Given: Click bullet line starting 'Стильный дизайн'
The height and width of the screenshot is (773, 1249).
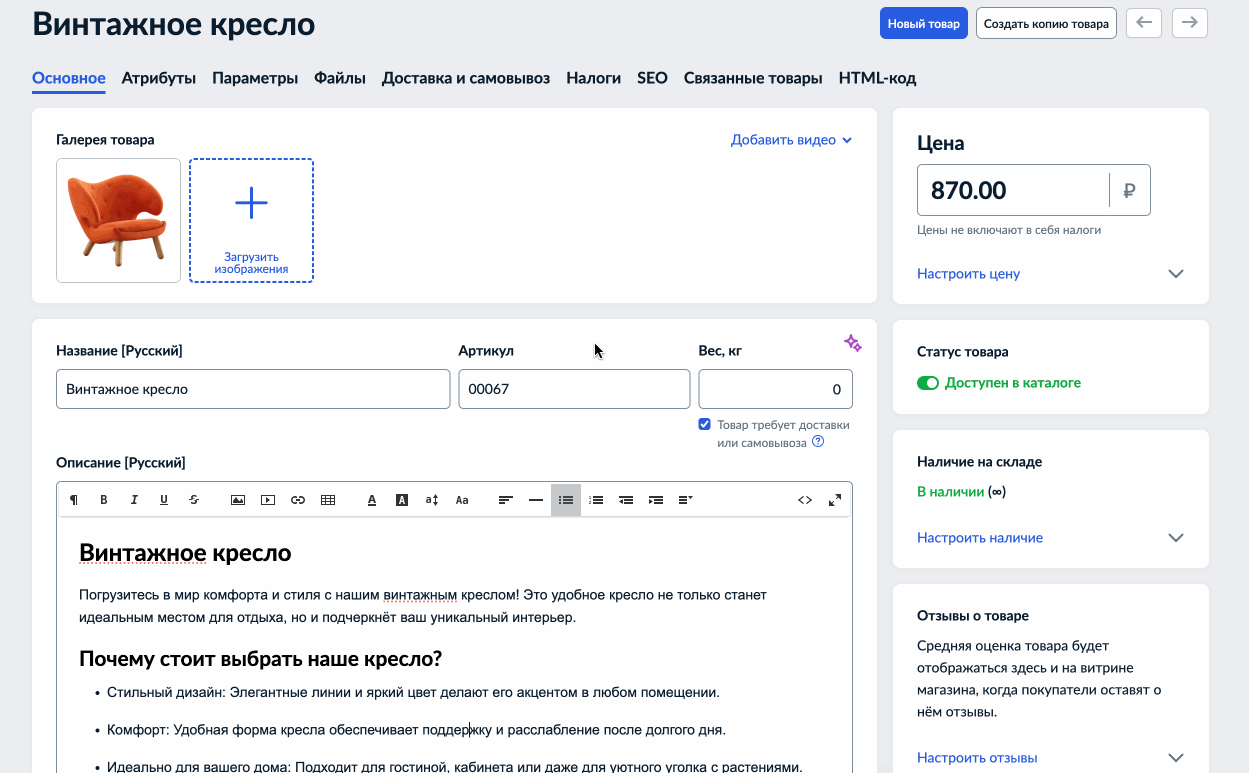Looking at the screenshot, I should [x=413, y=692].
